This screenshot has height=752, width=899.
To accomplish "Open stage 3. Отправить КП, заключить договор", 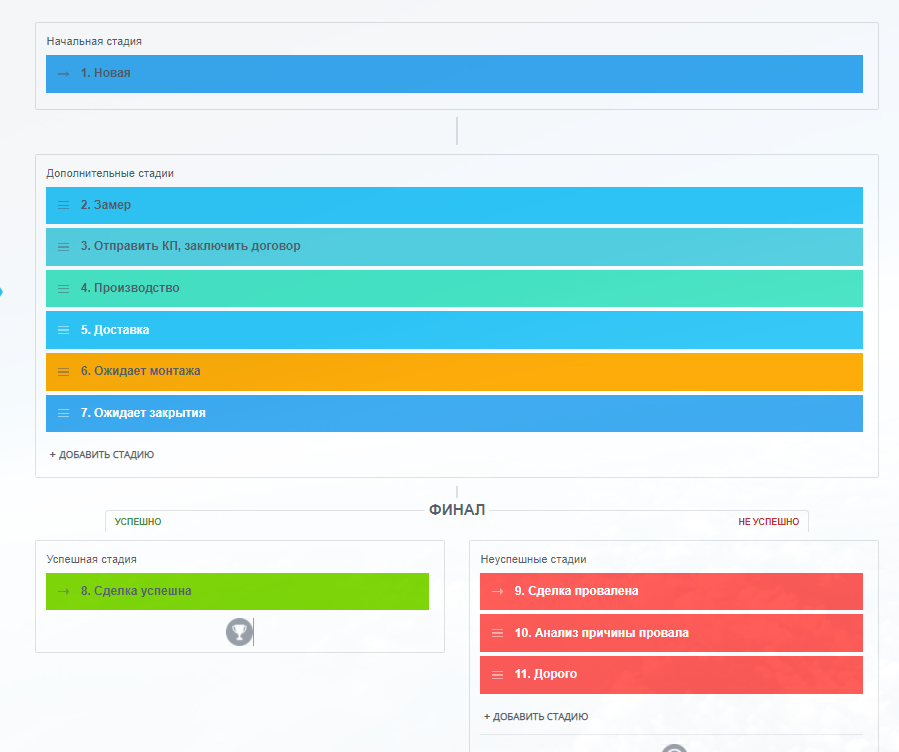I will (190, 246).
